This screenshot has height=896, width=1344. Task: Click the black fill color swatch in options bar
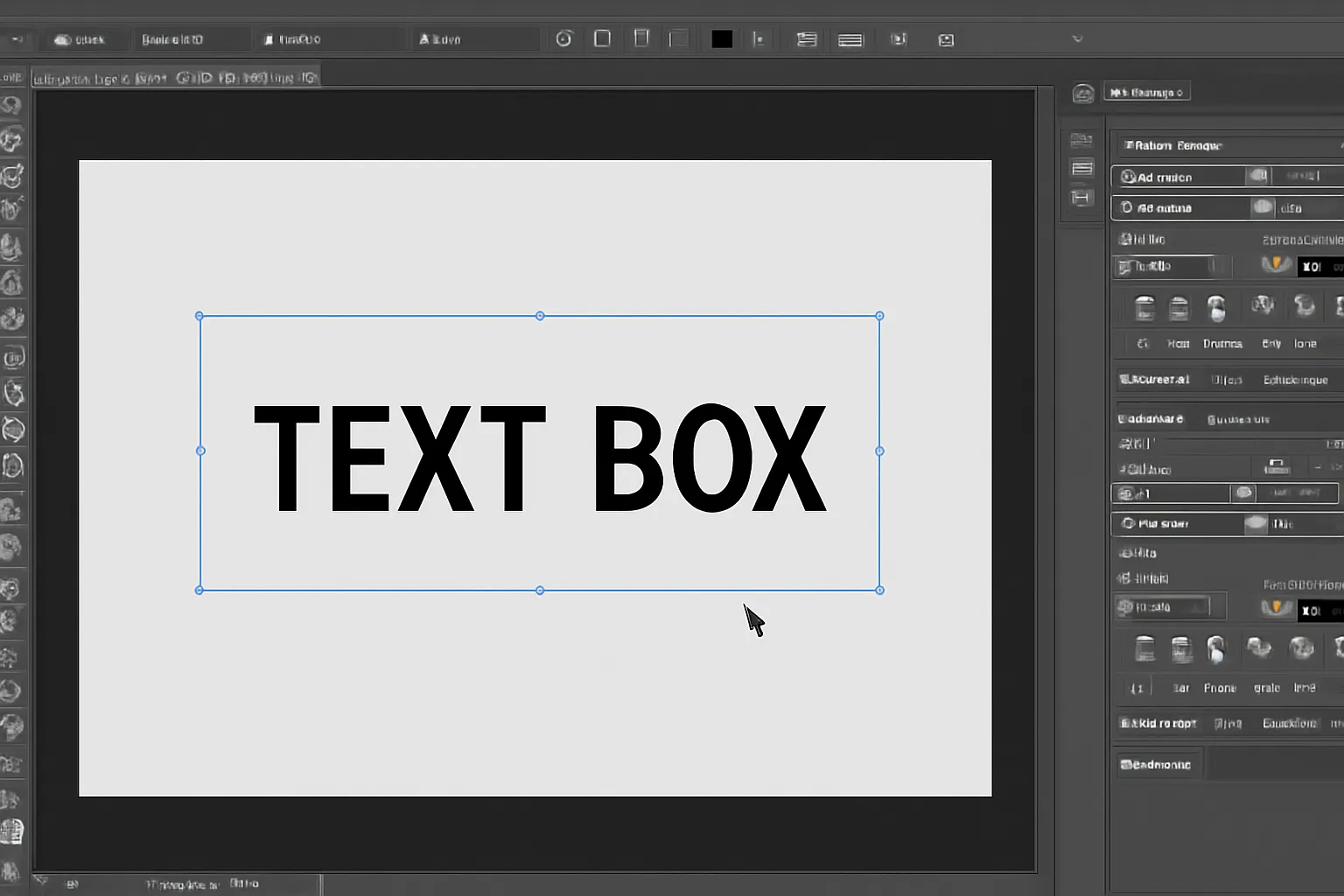pos(722,38)
